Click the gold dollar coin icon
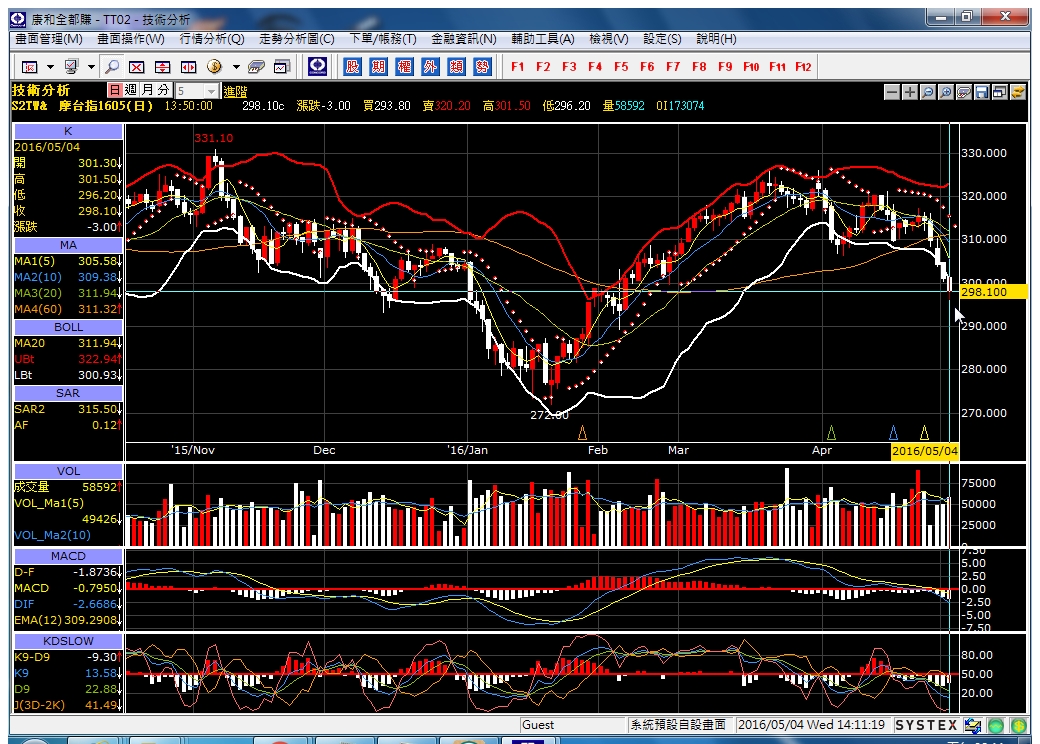 tap(214, 66)
